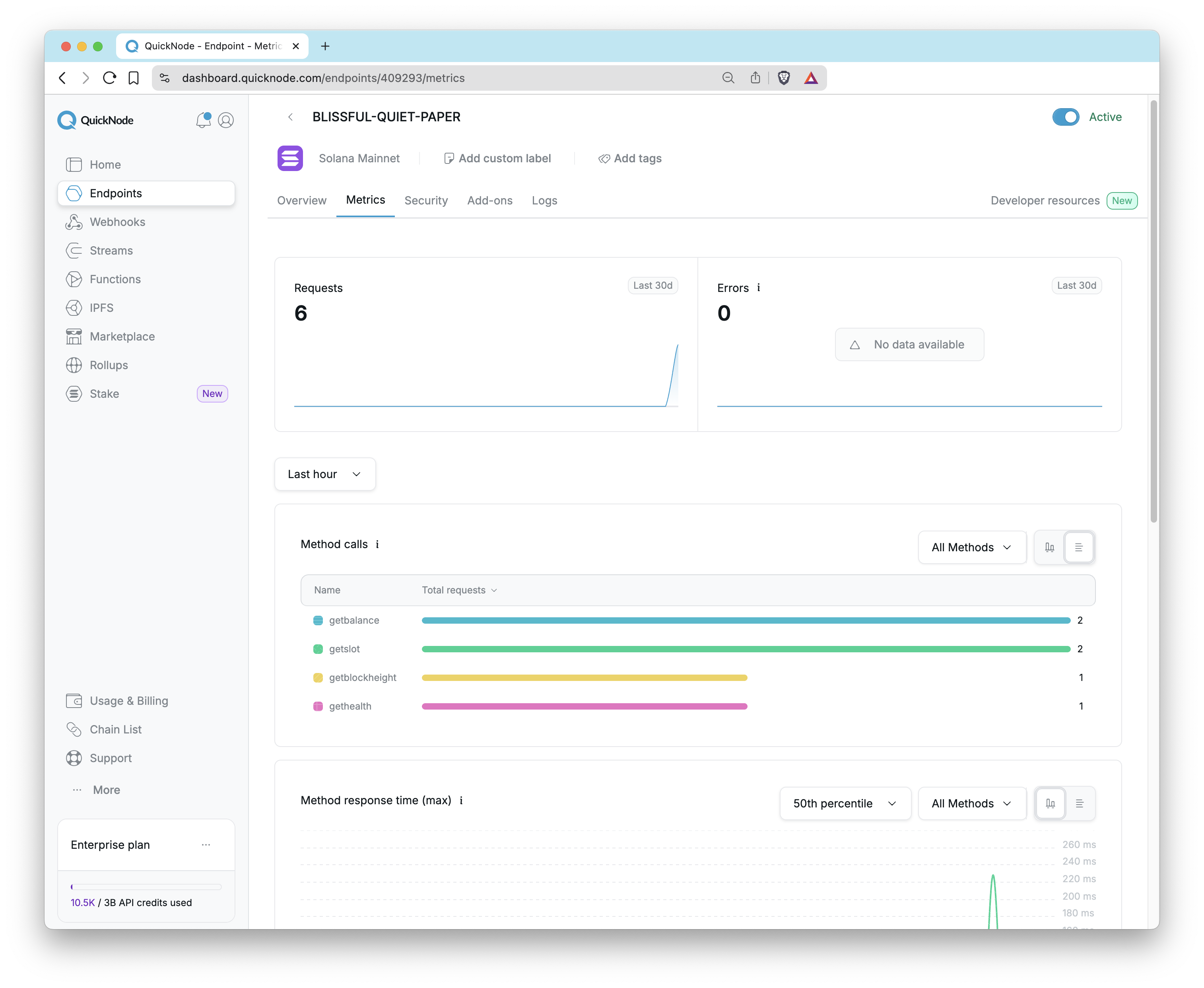Viewport: 1204px width, 988px height.
Task: Go back in browser history
Action: [62, 78]
